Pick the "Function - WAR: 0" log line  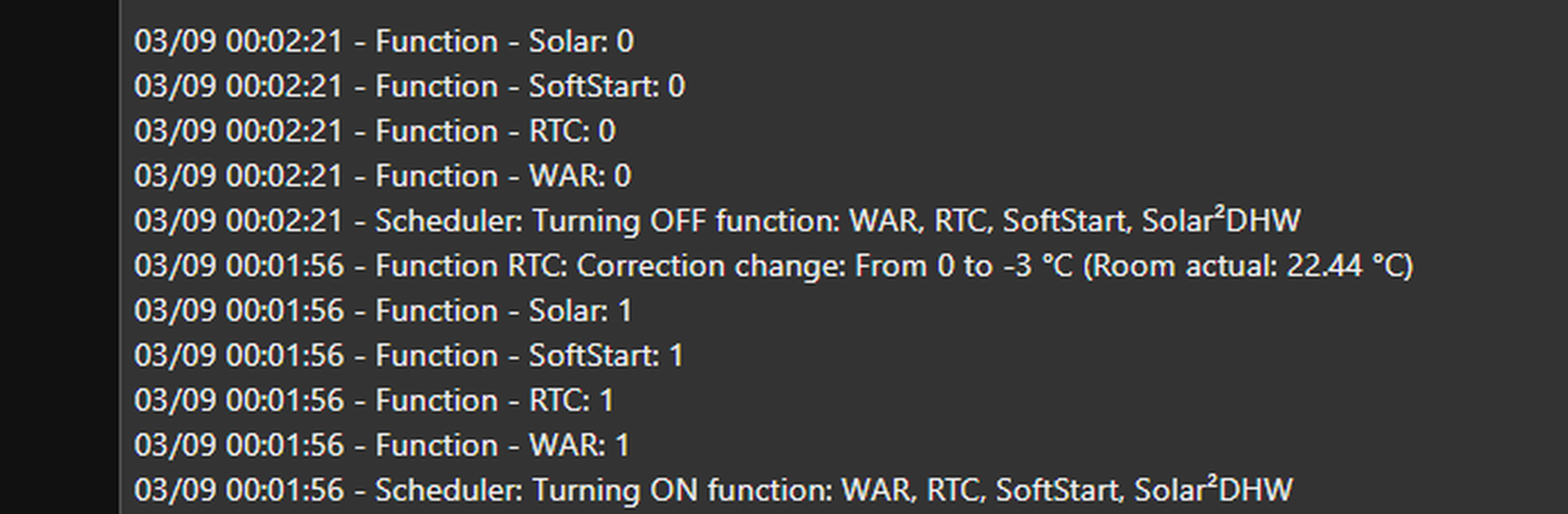(x=383, y=176)
